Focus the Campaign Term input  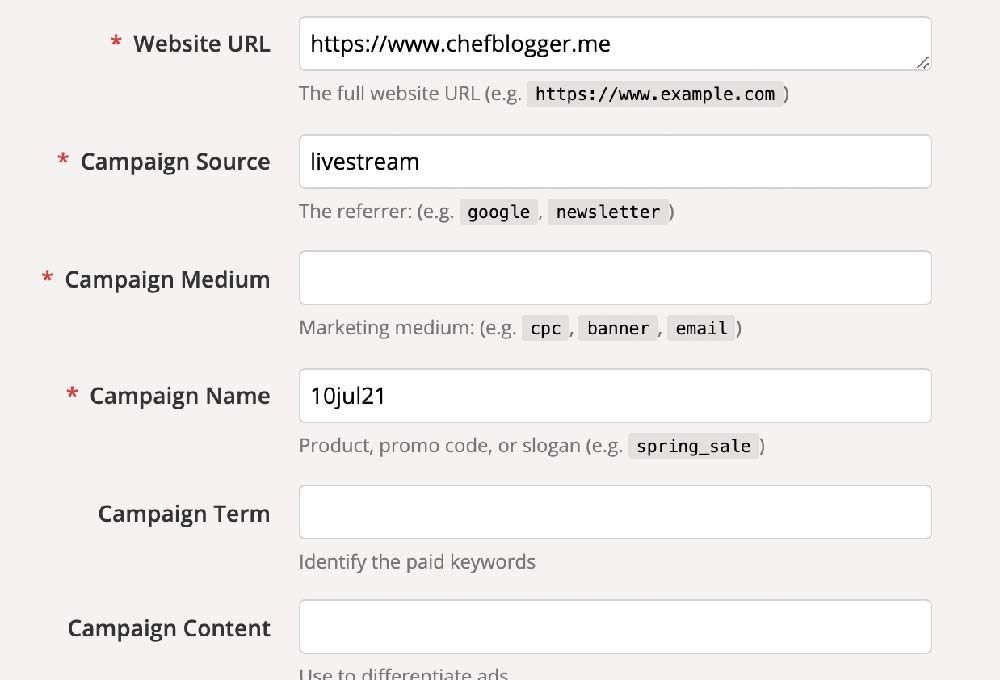tap(614, 512)
